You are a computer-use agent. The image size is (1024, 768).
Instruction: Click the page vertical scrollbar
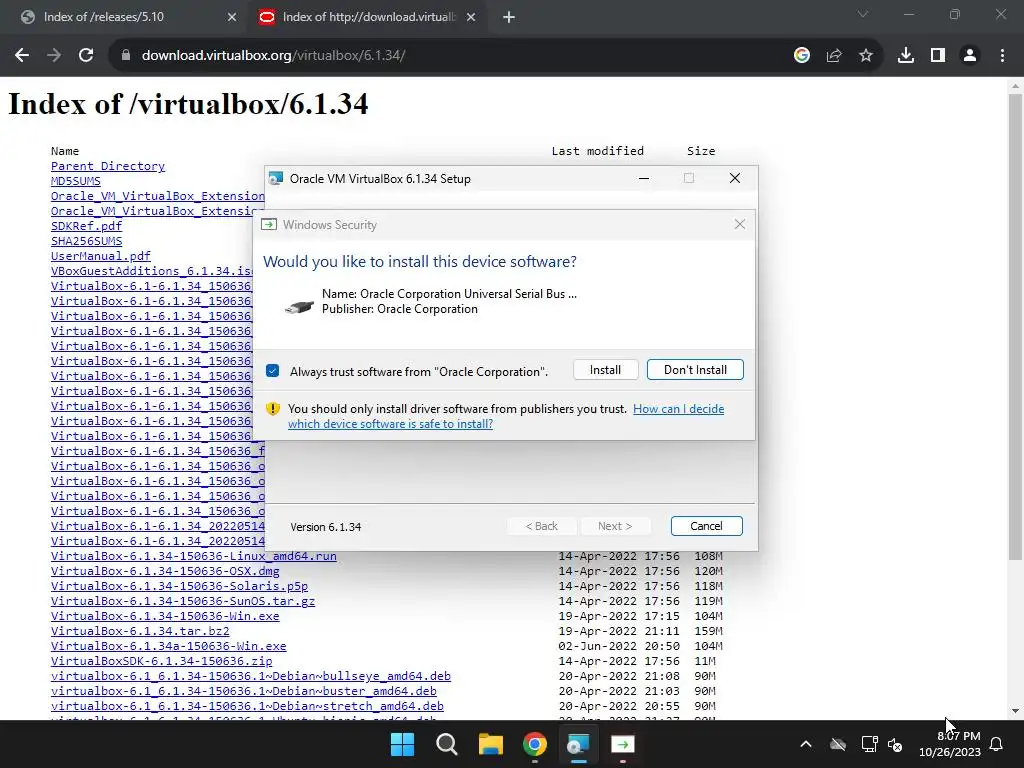[1015, 327]
